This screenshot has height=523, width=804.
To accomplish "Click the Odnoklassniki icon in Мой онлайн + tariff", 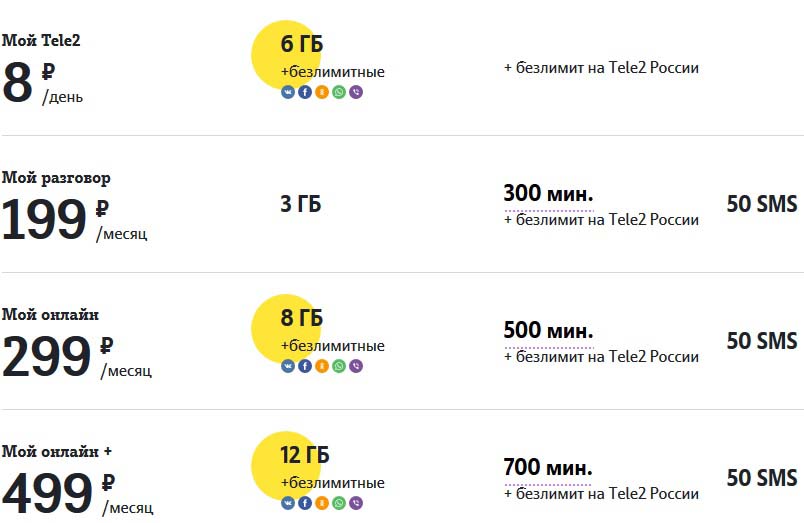I will (321, 503).
